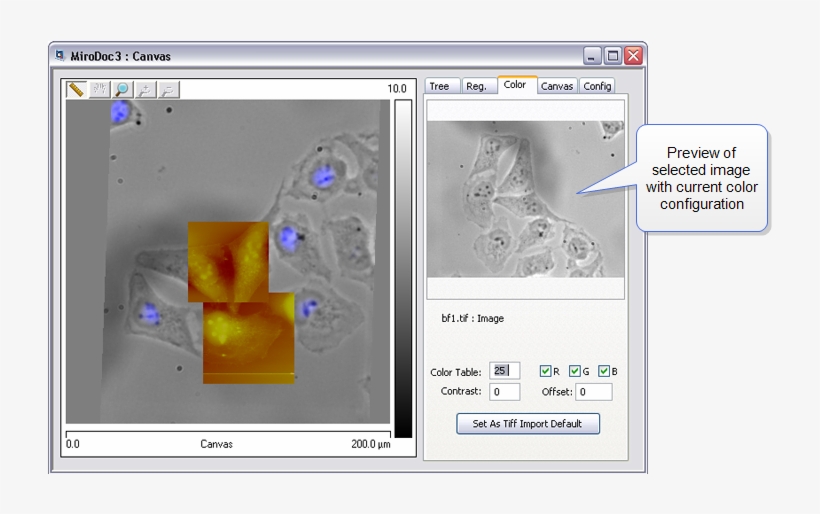The width and height of the screenshot is (820, 514).
Task: Select the ruler measurement tool
Action: (x=76, y=89)
